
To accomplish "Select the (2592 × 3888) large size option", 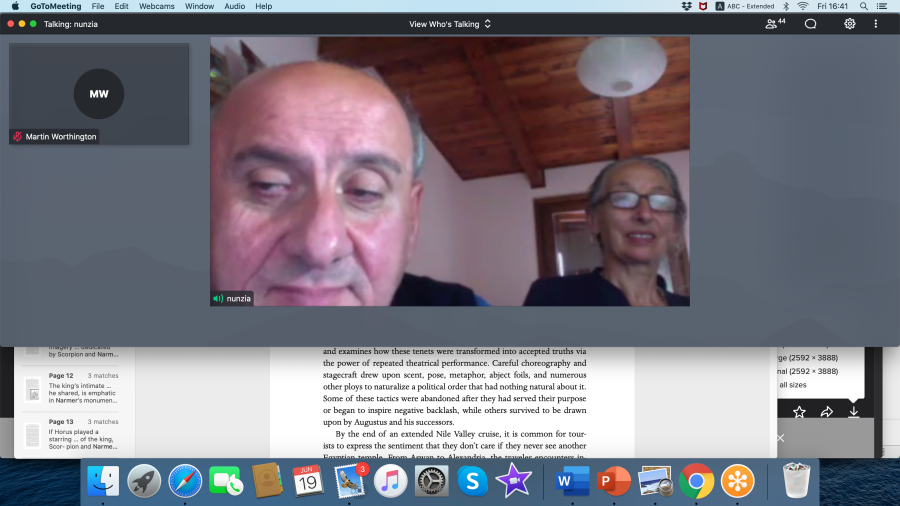I will click(x=808, y=357).
